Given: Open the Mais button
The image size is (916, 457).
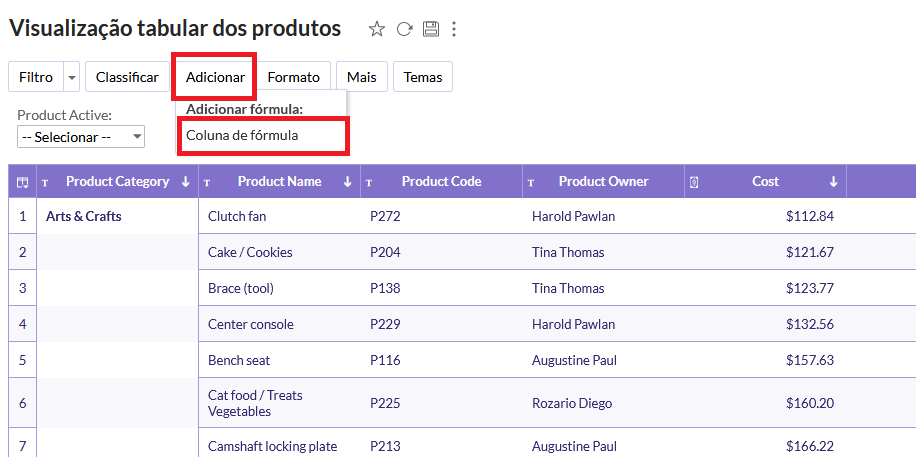Looking at the screenshot, I should click(362, 77).
